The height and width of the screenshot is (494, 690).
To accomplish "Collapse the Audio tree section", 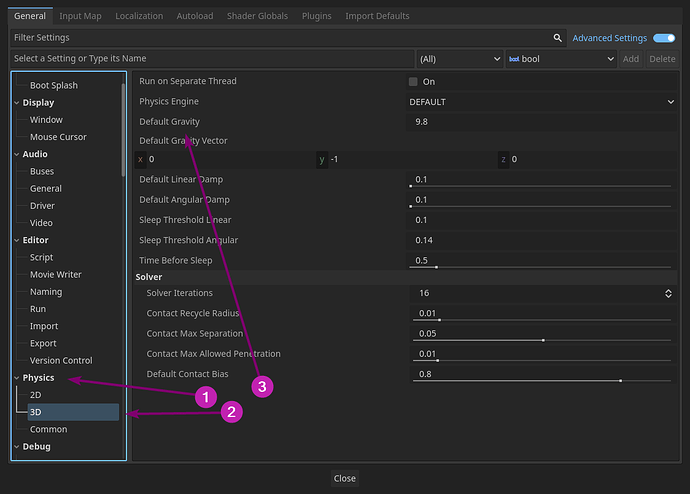I will pos(17,154).
